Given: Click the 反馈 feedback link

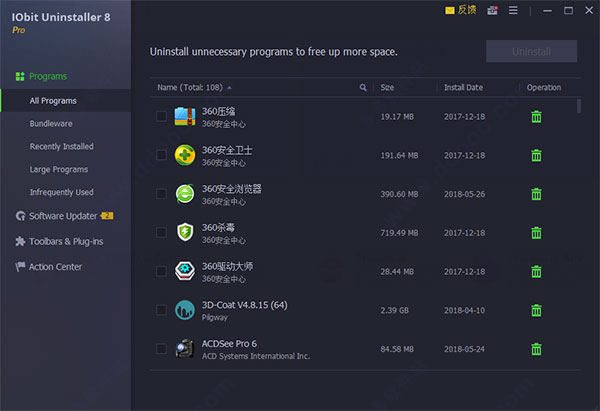Looking at the screenshot, I should (x=467, y=10).
